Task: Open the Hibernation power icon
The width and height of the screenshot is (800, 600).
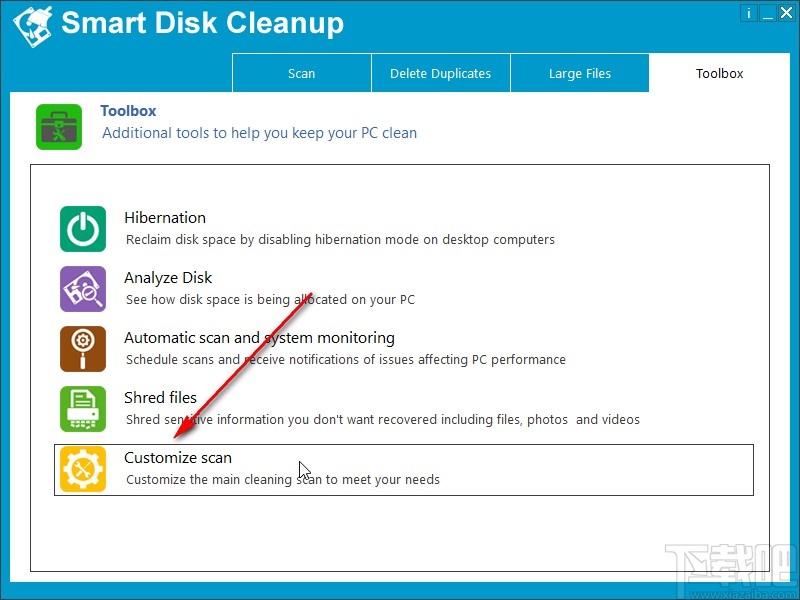Action: pyautogui.click(x=83, y=229)
